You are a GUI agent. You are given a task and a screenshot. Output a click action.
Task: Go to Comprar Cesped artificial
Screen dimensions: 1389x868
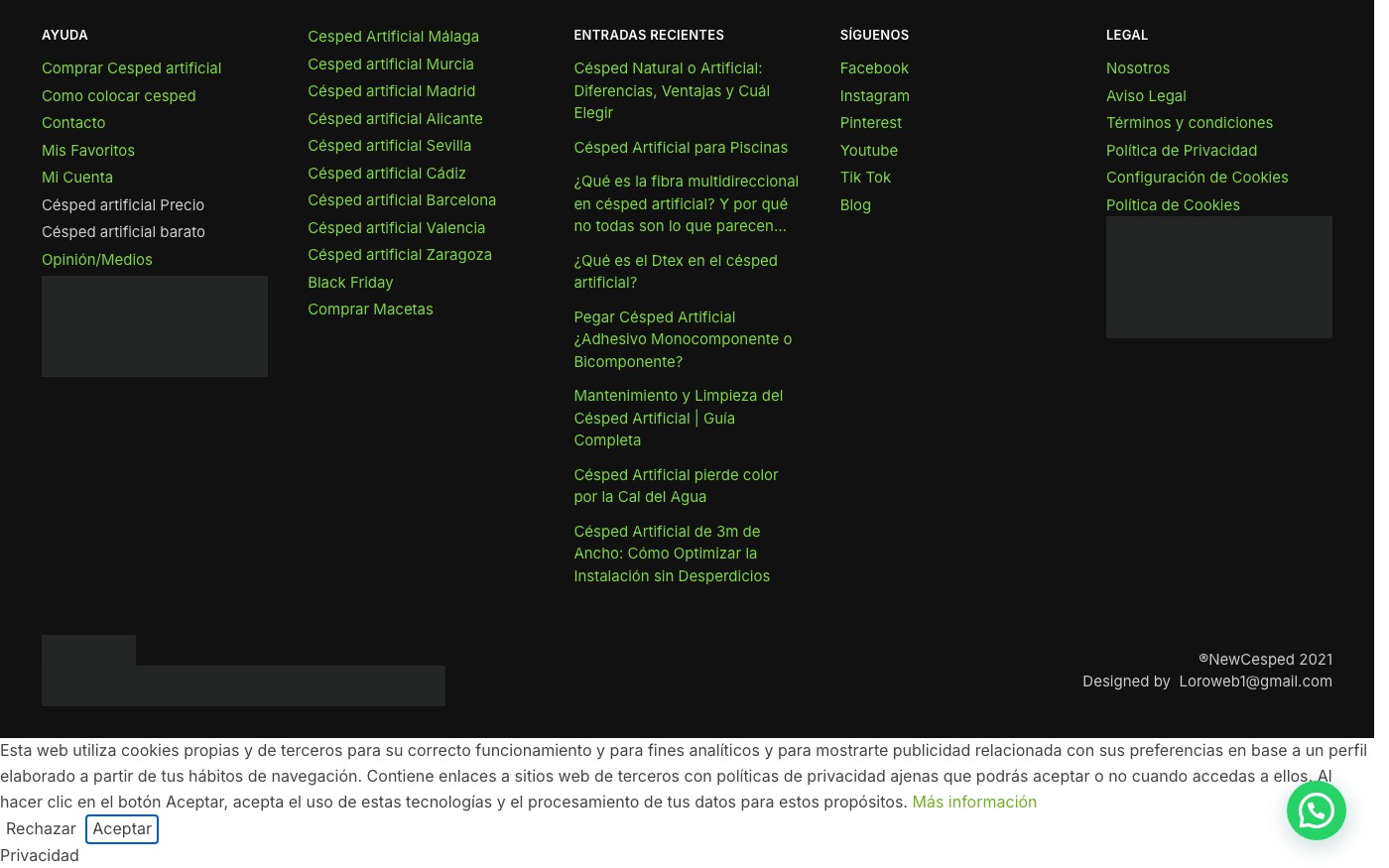coord(131,68)
